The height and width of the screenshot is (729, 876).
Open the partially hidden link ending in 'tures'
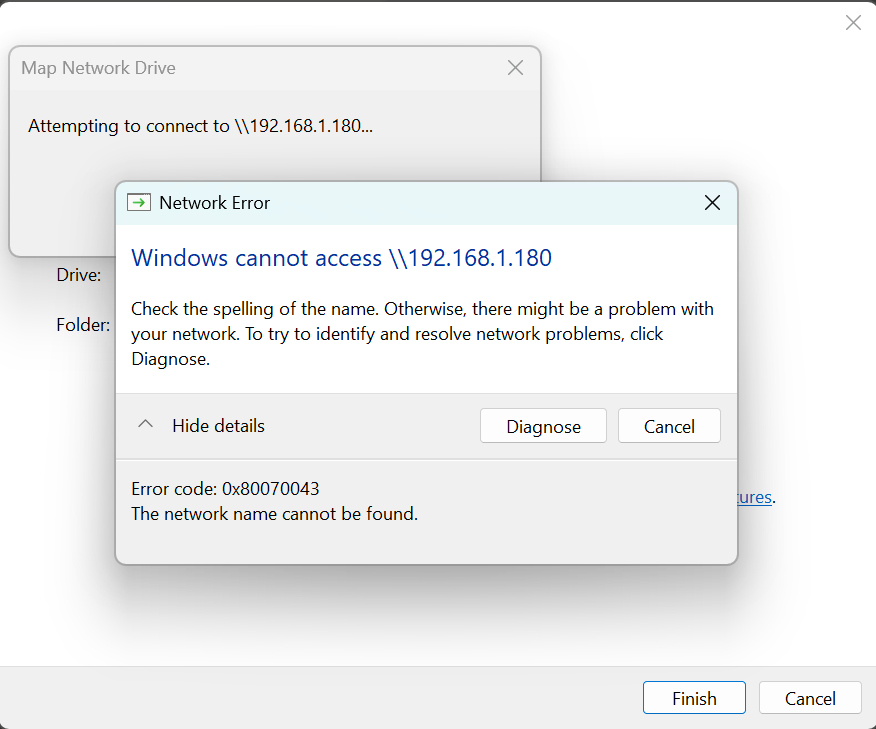[x=755, y=497]
